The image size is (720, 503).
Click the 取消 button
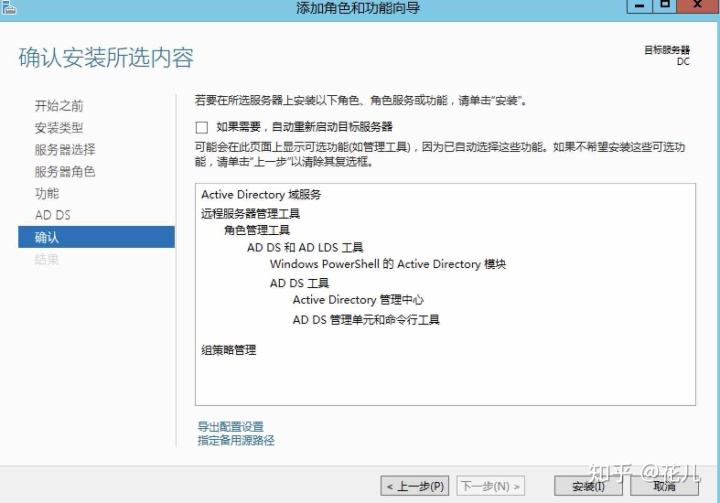(664, 486)
